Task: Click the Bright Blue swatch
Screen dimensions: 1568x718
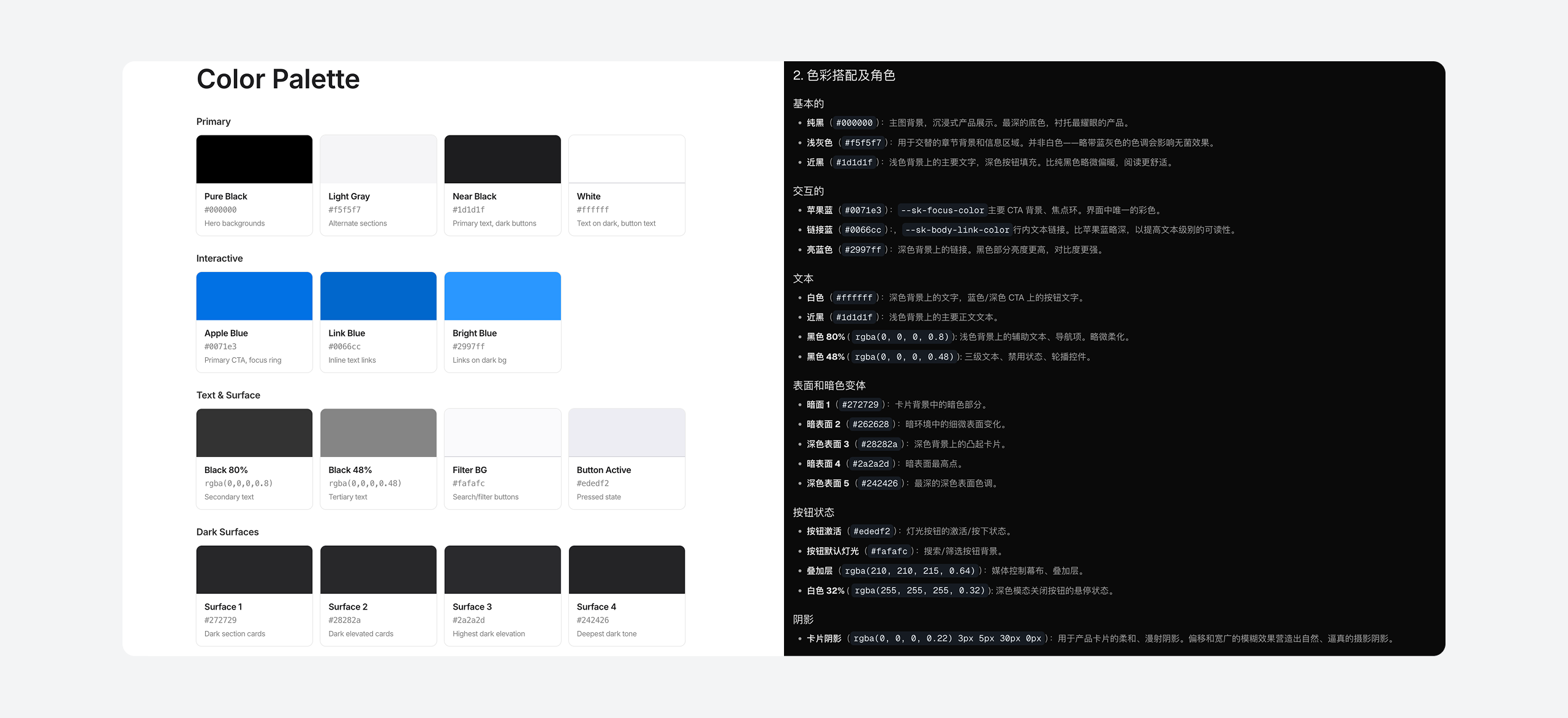Action: 502,296
